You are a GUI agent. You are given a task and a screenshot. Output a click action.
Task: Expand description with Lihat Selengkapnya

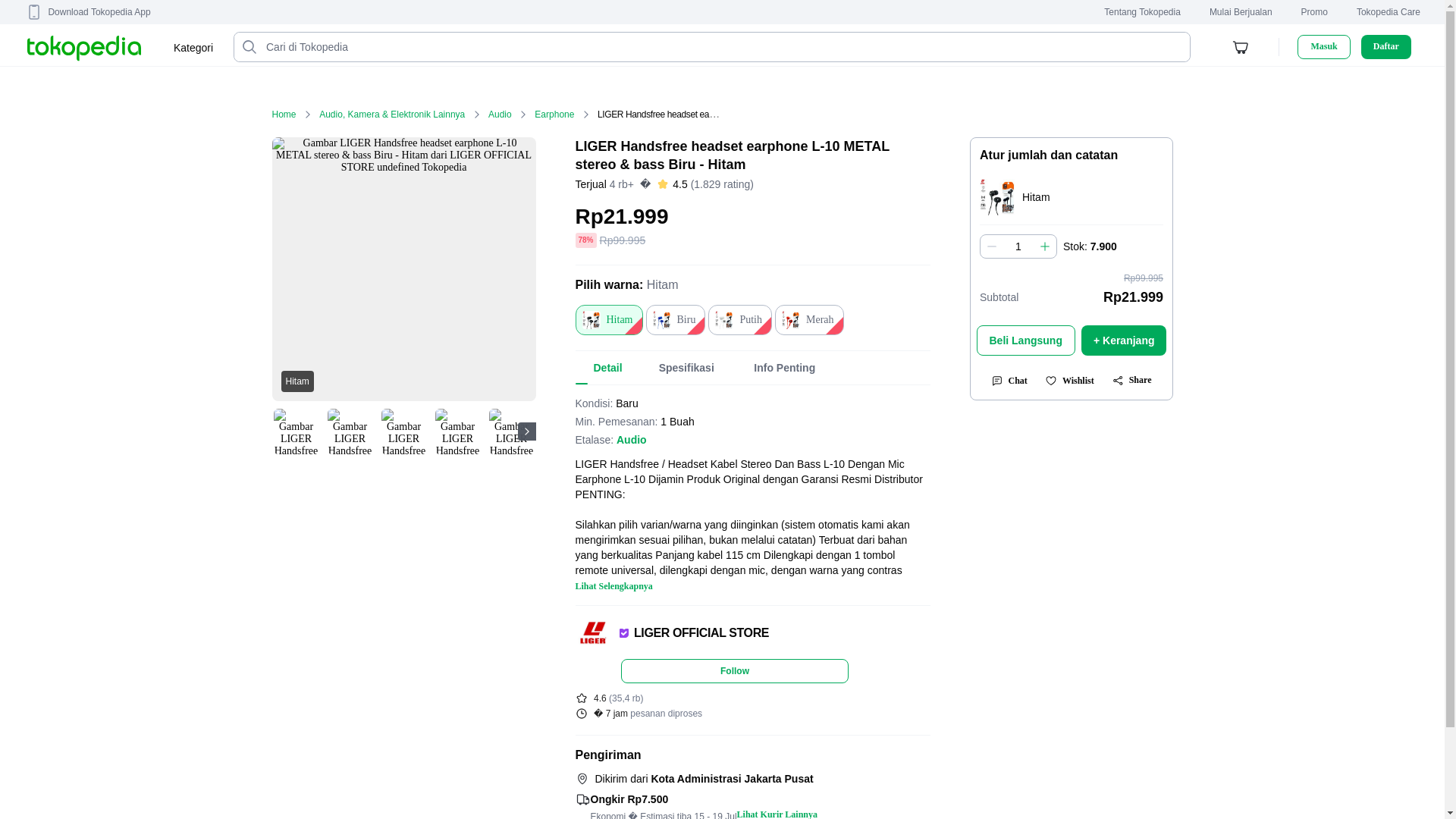coord(613,586)
